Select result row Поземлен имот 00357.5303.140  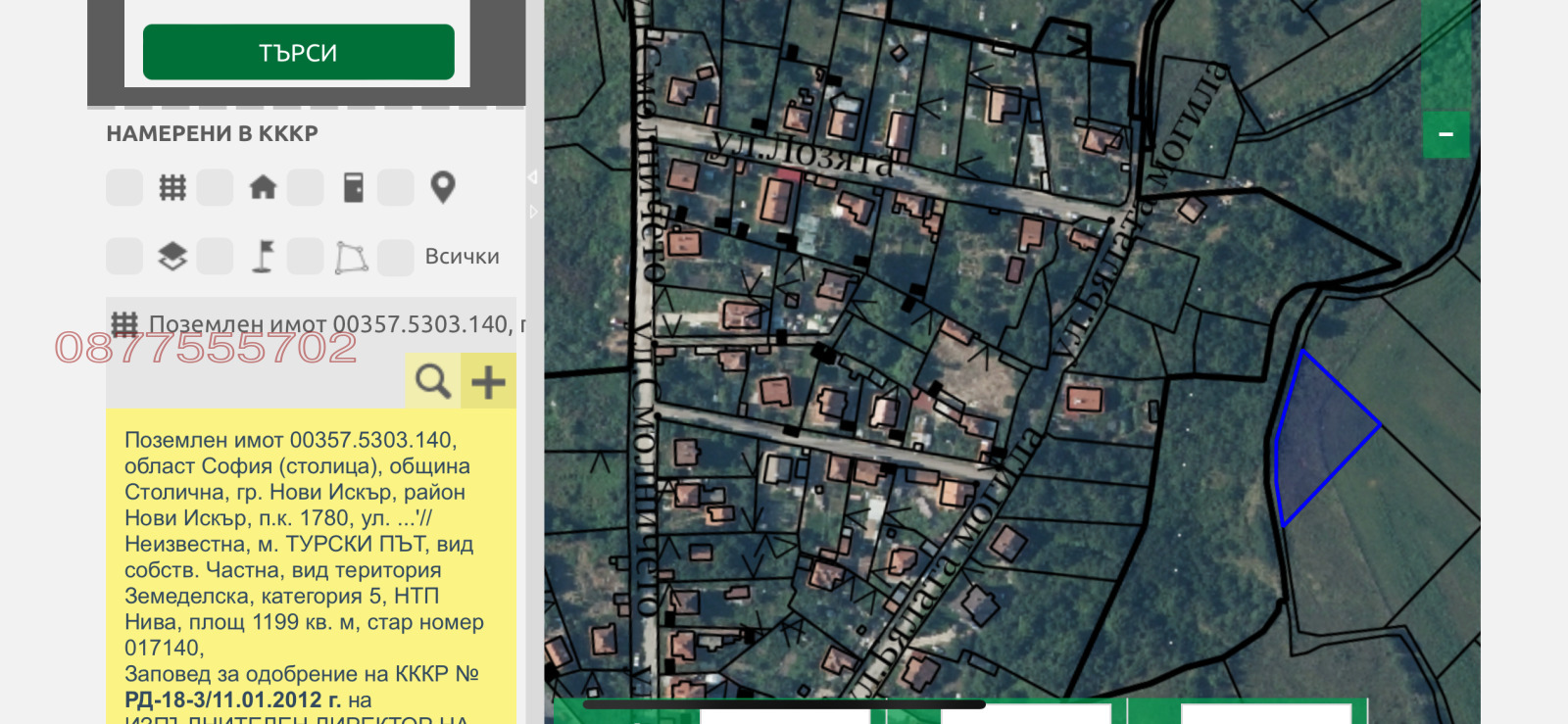pos(323,324)
